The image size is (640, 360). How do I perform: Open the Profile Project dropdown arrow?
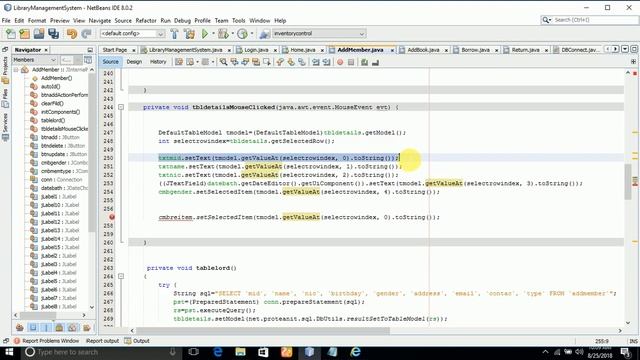pos(251,33)
